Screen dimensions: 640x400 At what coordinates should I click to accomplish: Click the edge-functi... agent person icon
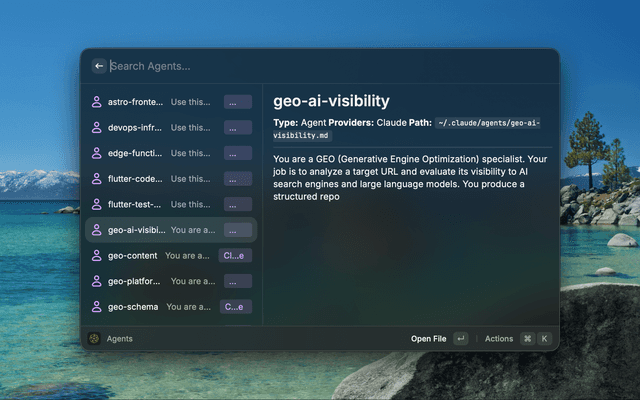coord(97,153)
